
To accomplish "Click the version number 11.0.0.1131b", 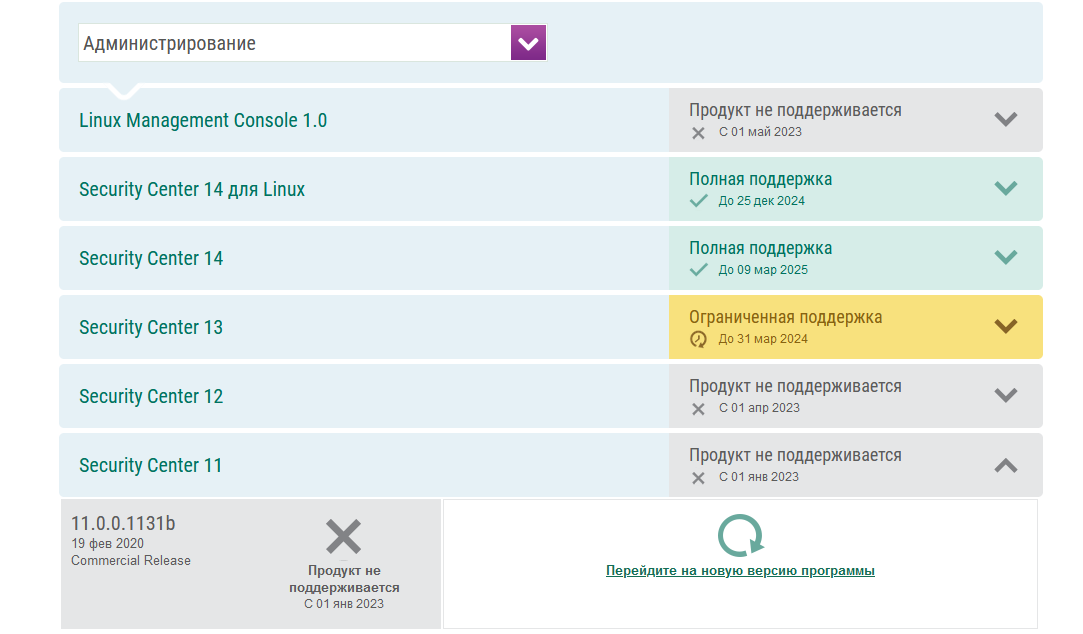I will (123, 523).
